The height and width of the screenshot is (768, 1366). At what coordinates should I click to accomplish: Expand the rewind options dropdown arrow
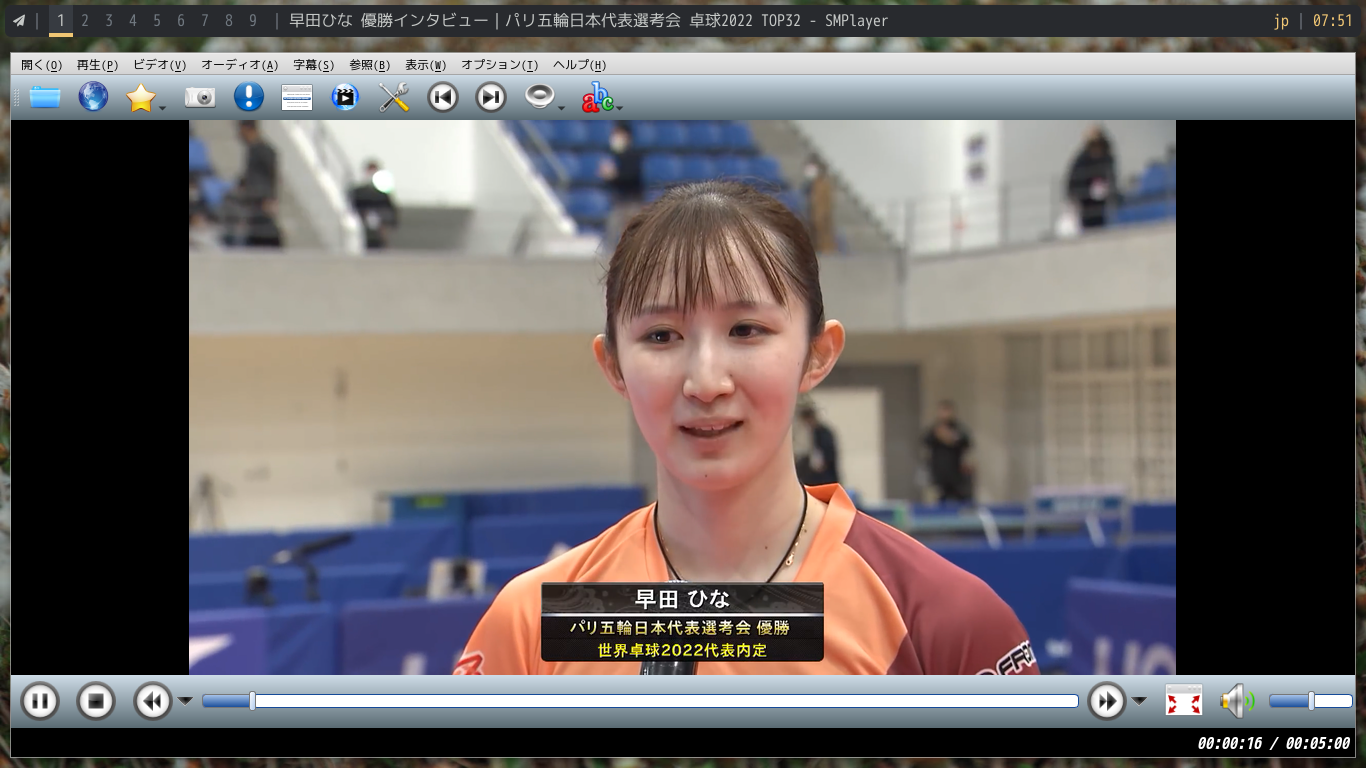pyautogui.click(x=185, y=701)
